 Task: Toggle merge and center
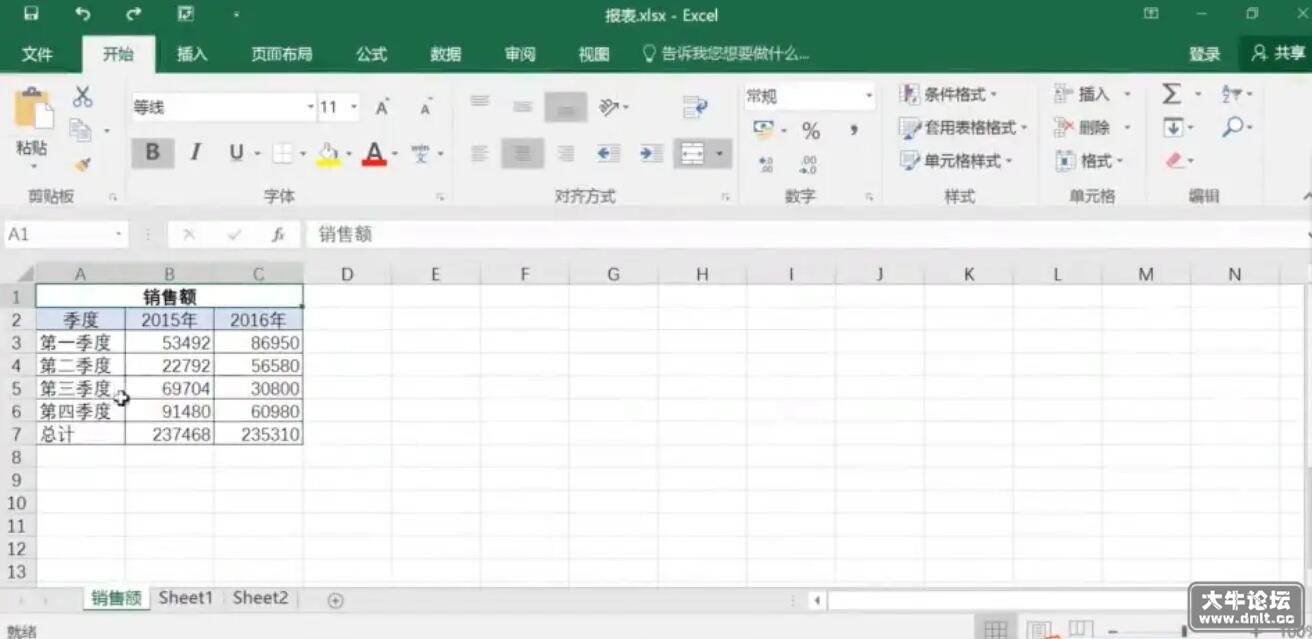tap(692, 153)
